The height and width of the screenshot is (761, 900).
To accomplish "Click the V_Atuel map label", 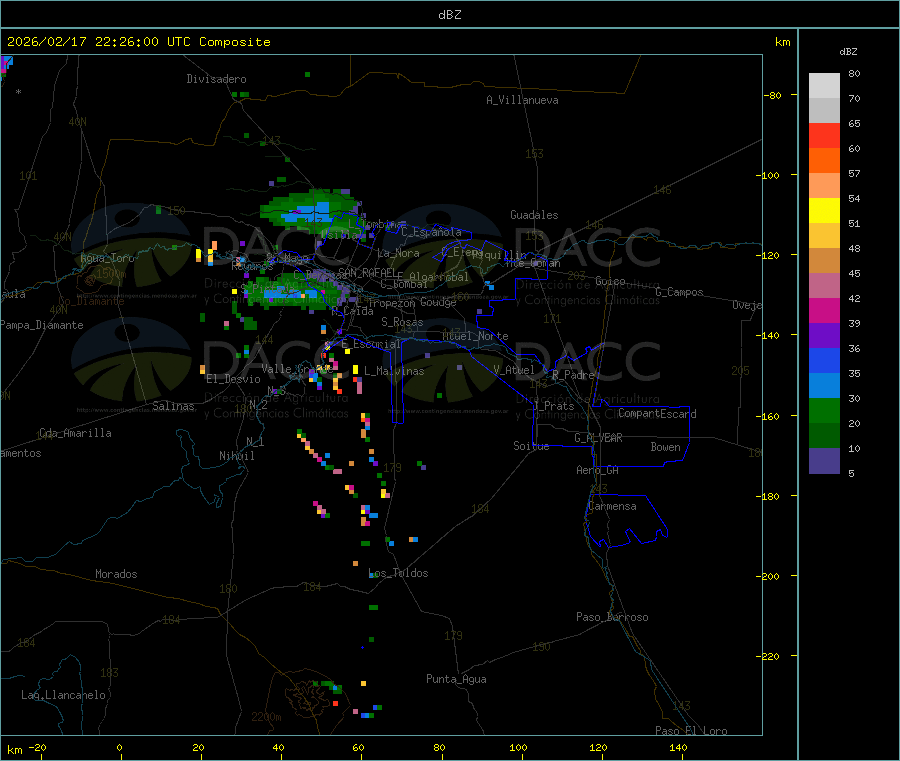I will [514, 370].
